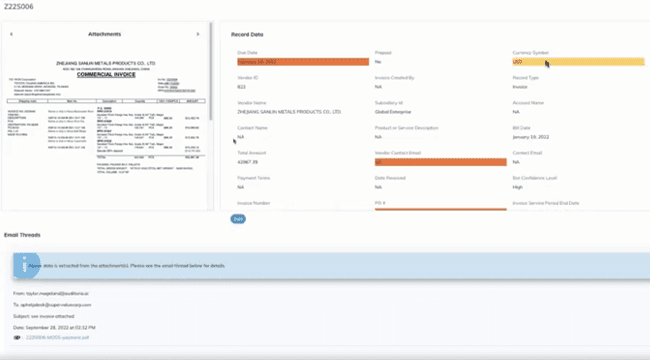Click the orange PO # field

(x=441, y=209)
